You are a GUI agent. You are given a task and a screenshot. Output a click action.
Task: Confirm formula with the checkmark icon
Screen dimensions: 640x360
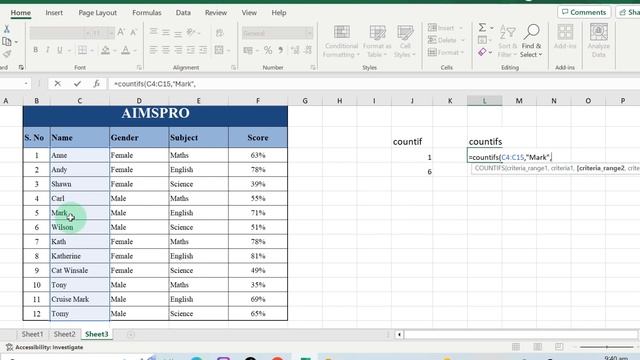77,84
